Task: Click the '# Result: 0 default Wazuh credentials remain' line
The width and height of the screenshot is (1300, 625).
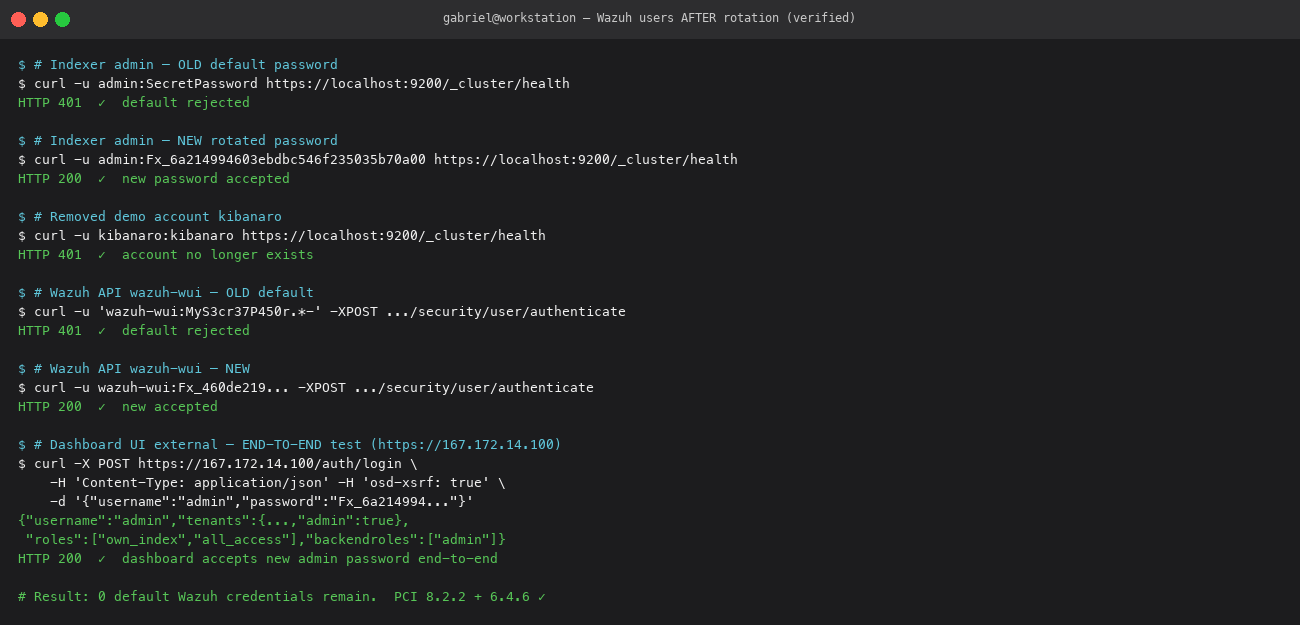Action: pos(282,597)
